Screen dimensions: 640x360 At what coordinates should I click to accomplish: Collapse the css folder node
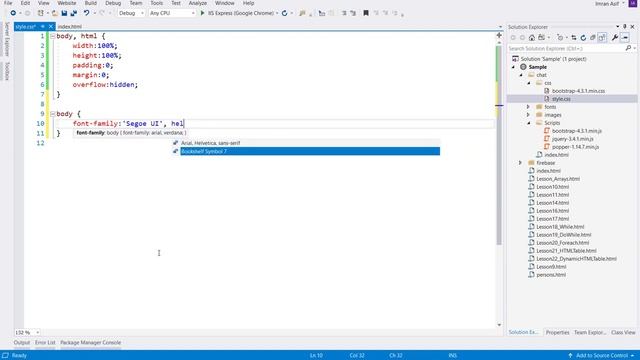click(x=529, y=83)
